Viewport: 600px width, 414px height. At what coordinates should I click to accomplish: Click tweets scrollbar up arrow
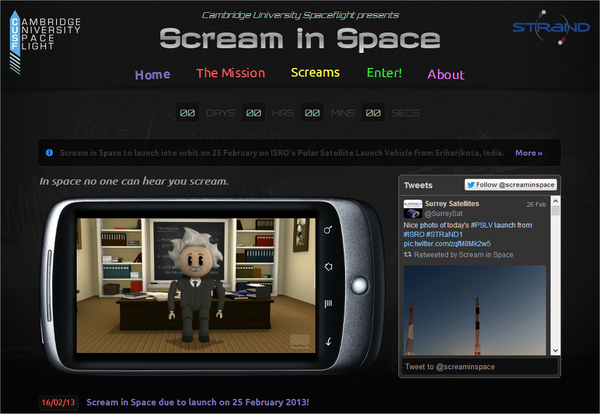pos(555,200)
